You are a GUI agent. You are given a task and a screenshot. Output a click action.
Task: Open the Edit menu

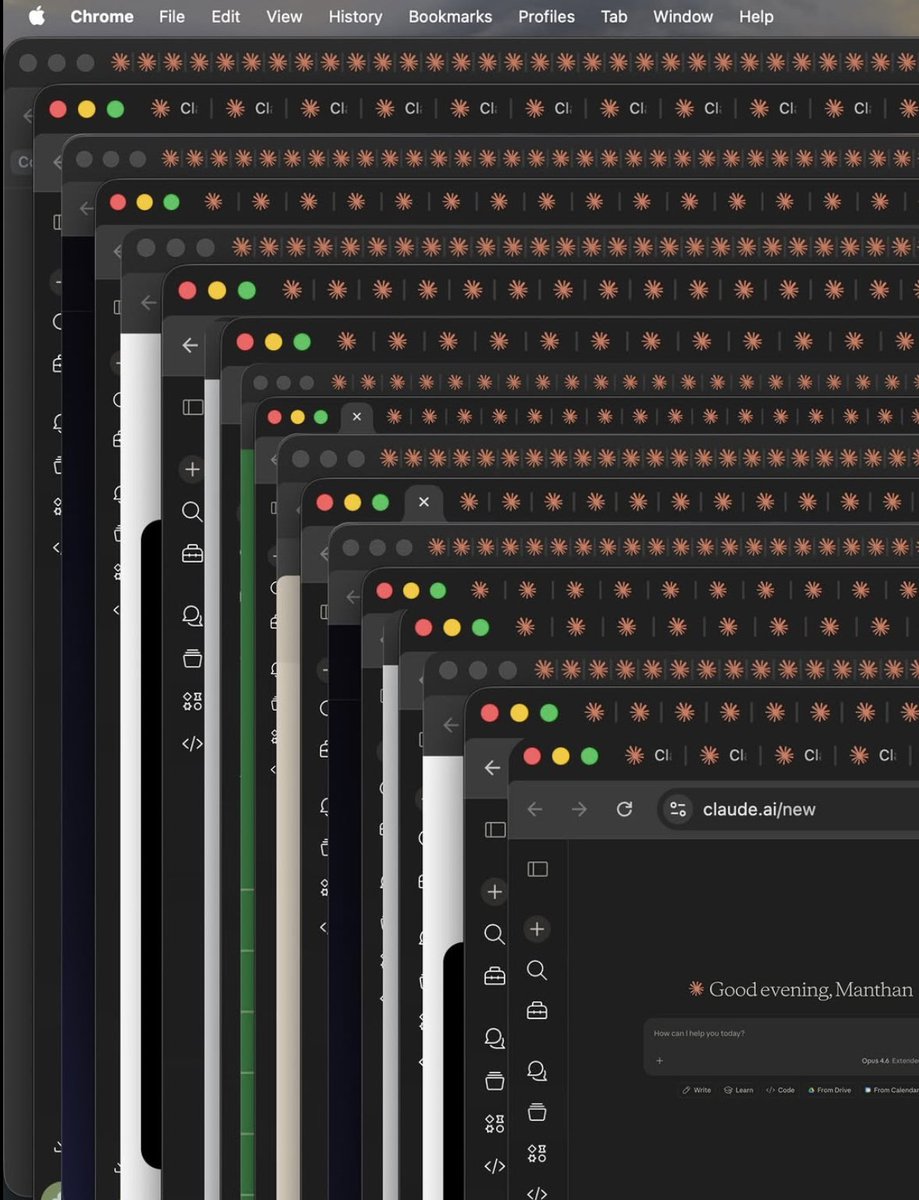click(x=225, y=16)
